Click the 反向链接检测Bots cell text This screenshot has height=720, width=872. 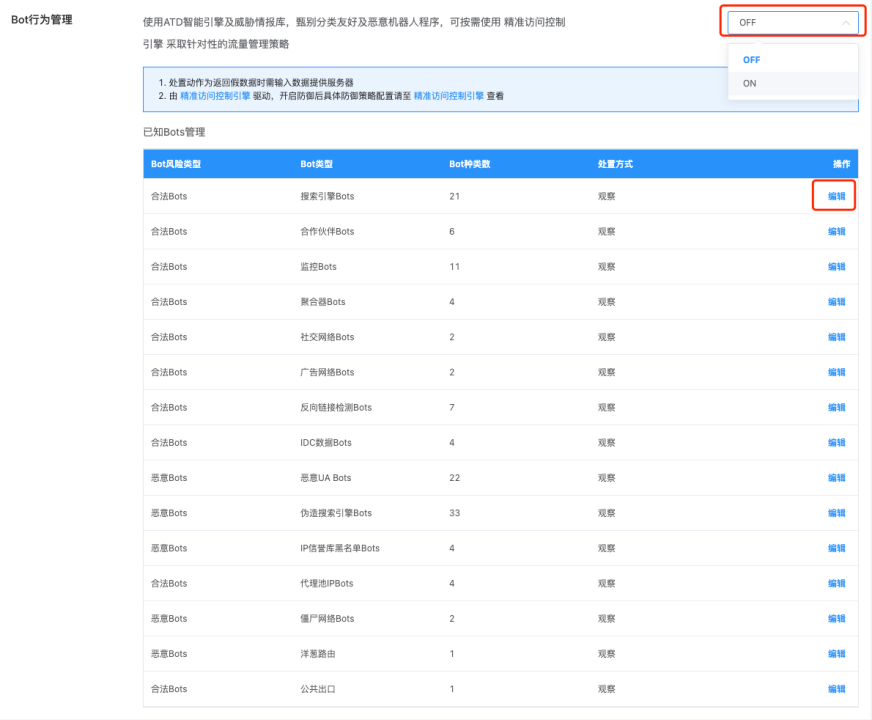[x=336, y=407]
